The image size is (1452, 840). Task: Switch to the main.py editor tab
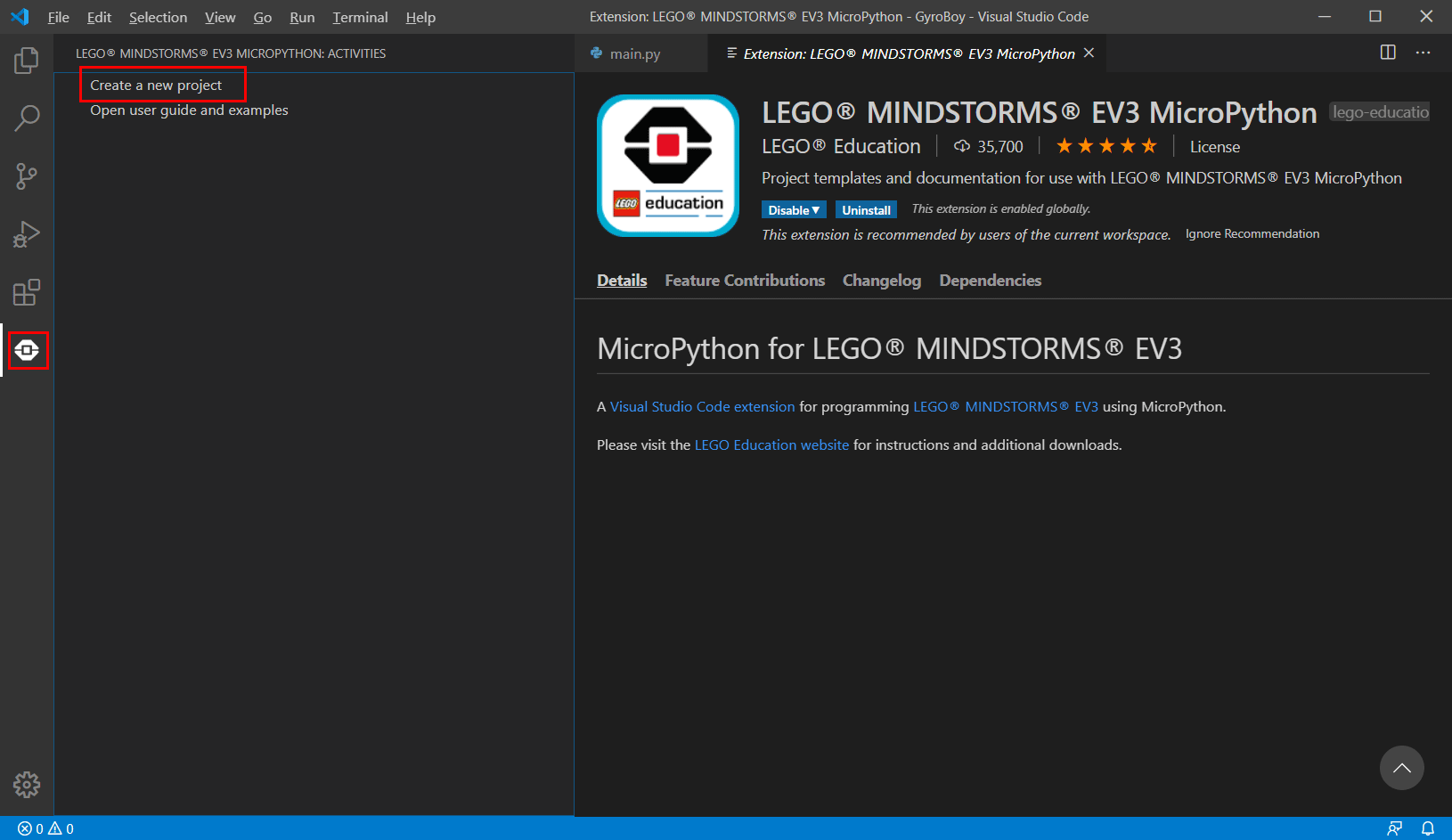640,53
